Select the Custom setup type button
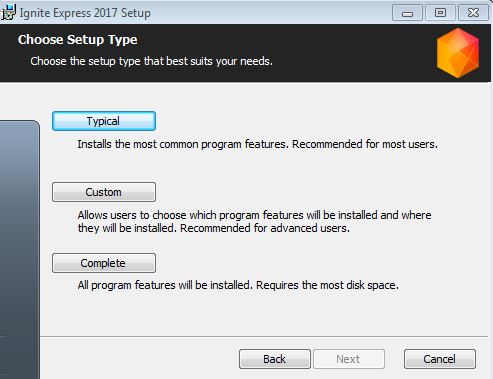This screenshot has height=379, width=493. [104, 192]
